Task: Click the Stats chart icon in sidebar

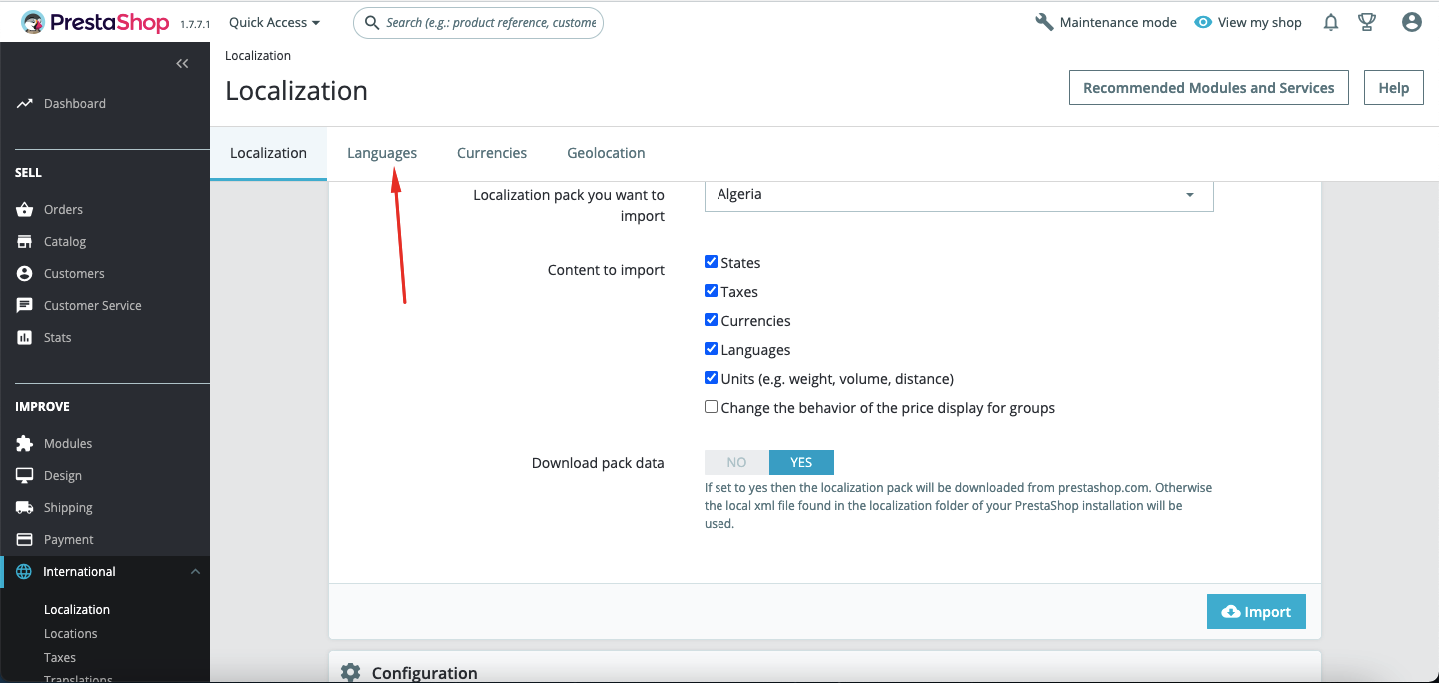Action: (25, 338)
